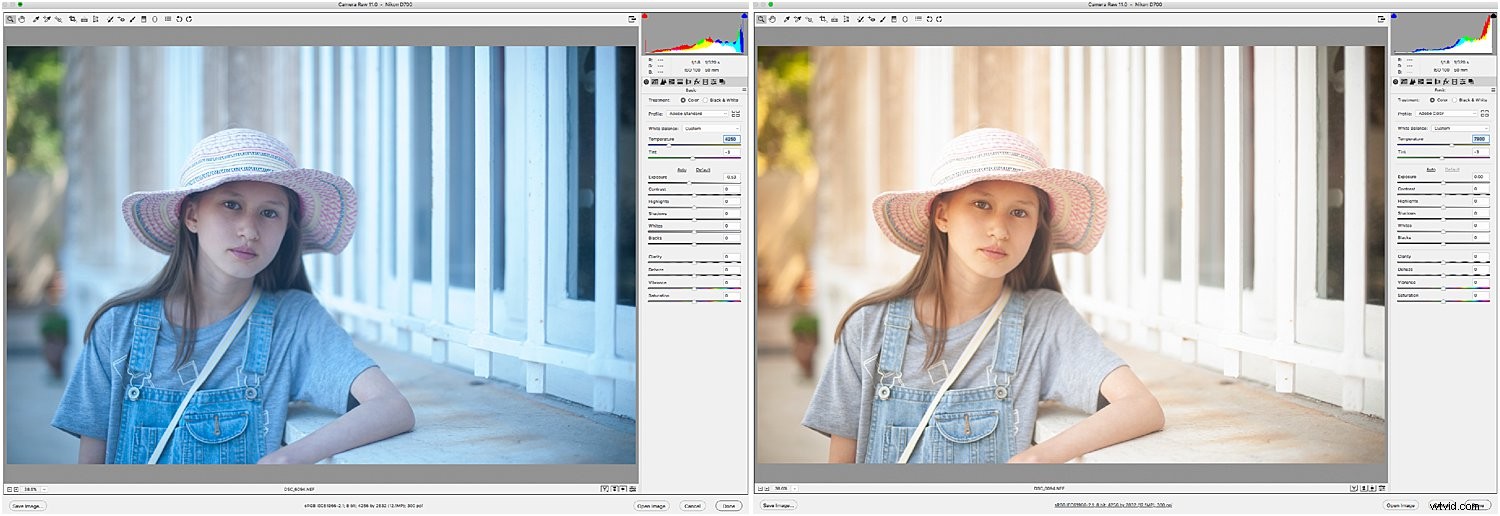Switch to Tone Curve tab in left window
This screenshot has width=1500, height=516.
654,82
